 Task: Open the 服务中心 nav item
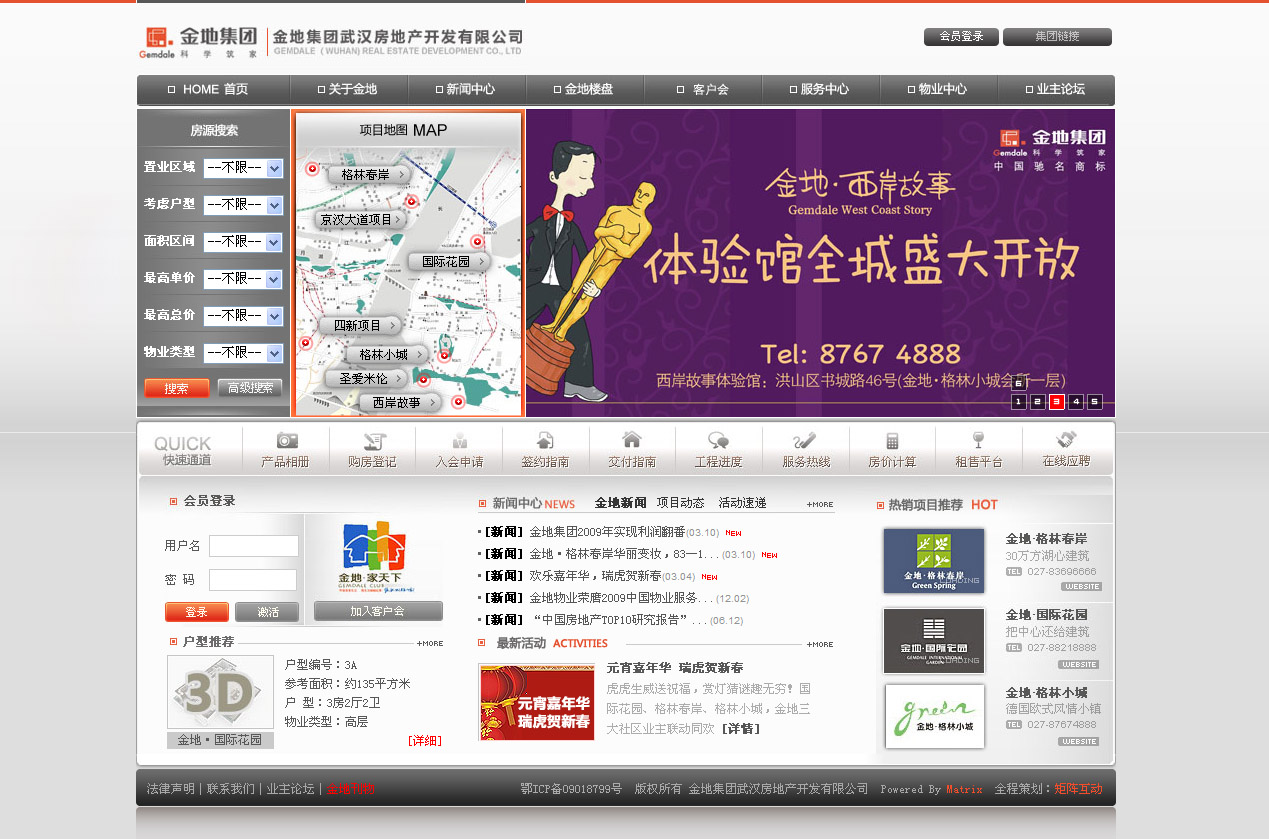822,89
